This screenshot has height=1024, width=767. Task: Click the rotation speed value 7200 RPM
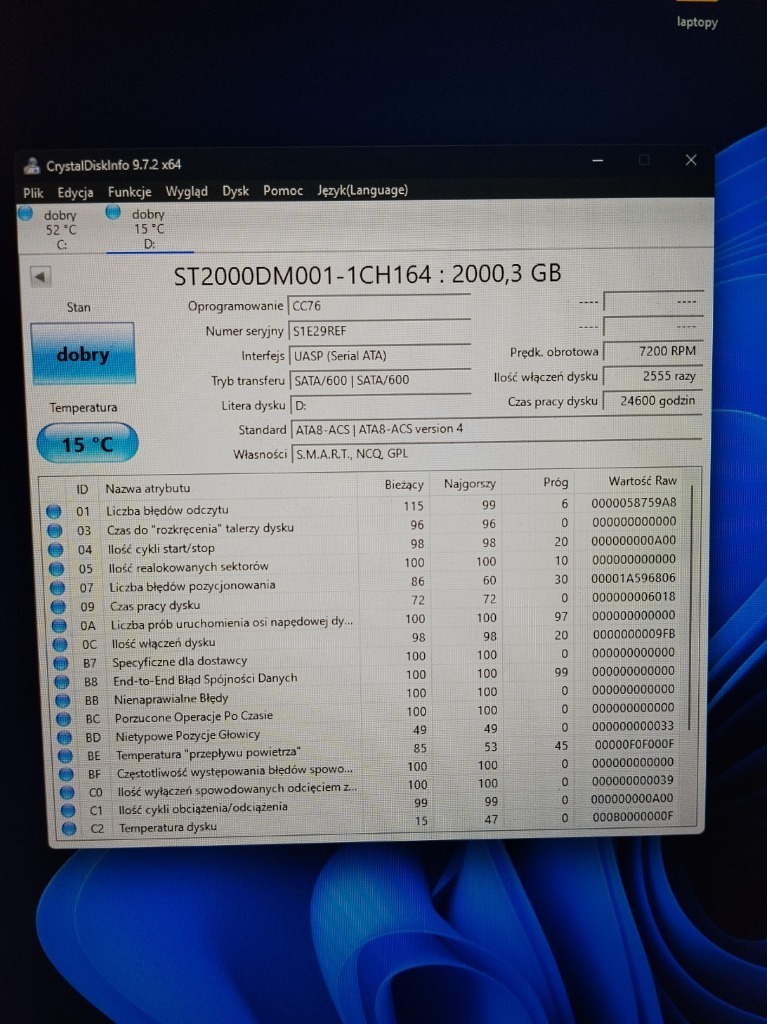pos(653,351)
